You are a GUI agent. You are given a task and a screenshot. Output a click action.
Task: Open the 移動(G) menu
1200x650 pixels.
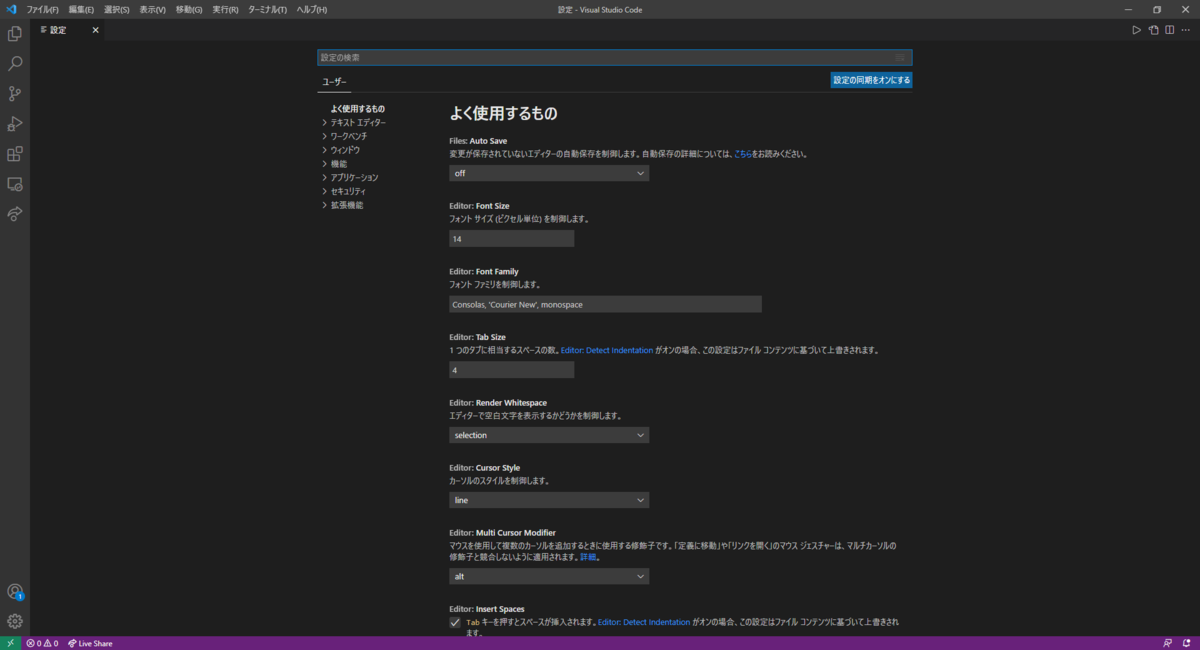pyautogui.click(x=189, y=9)
